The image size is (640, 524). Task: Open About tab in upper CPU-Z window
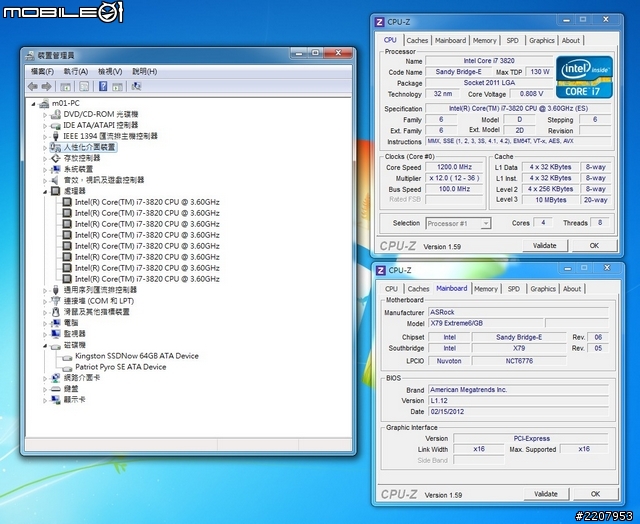tap(571, 40)
